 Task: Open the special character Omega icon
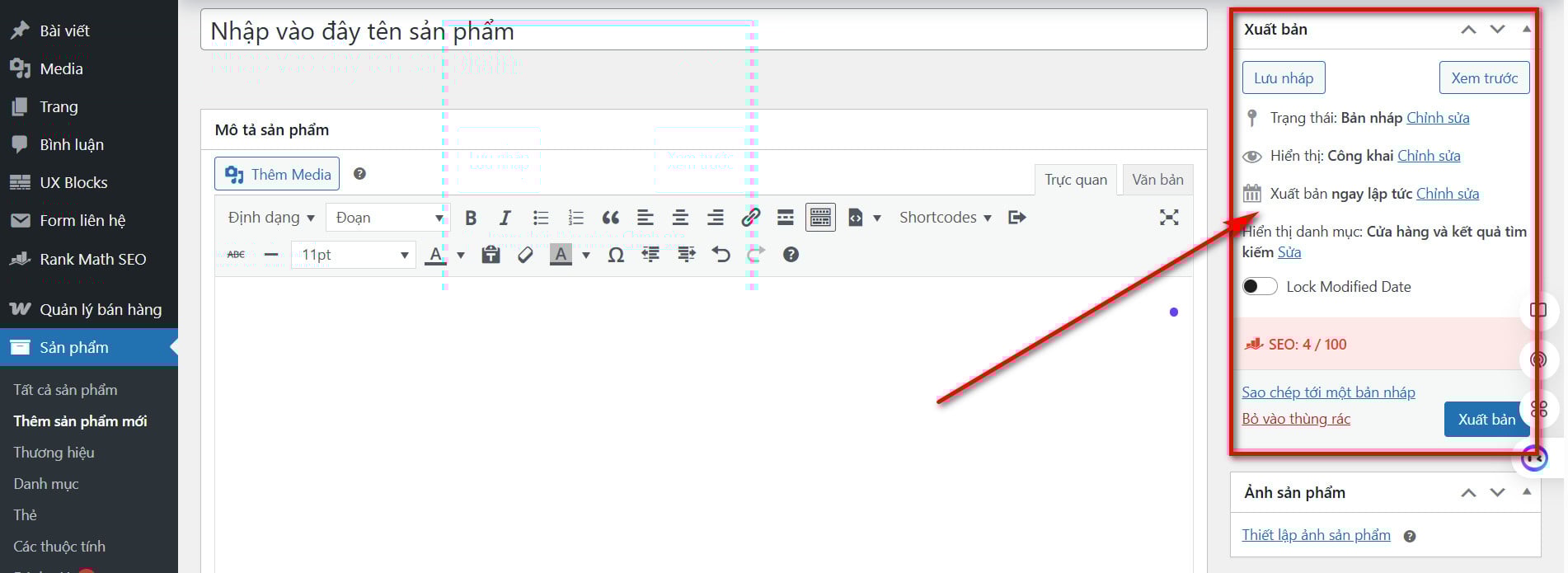616,255
